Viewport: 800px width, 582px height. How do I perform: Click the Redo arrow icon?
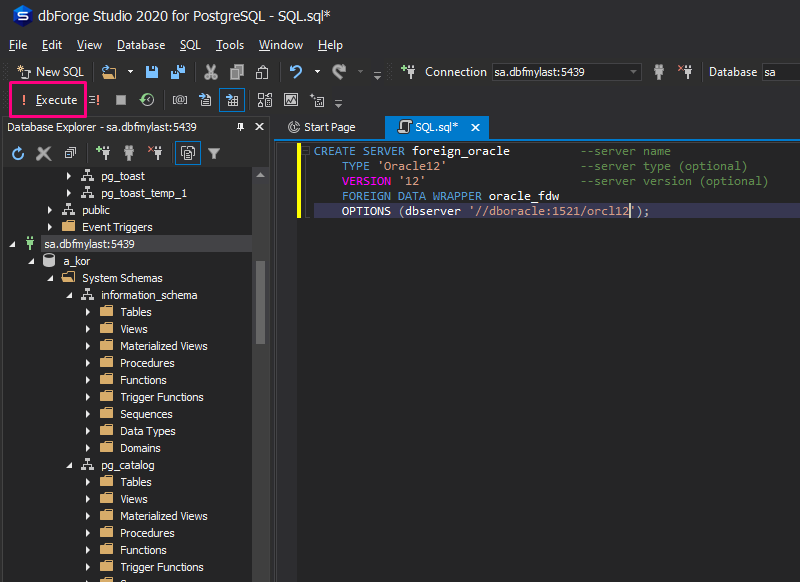[339, 71]
